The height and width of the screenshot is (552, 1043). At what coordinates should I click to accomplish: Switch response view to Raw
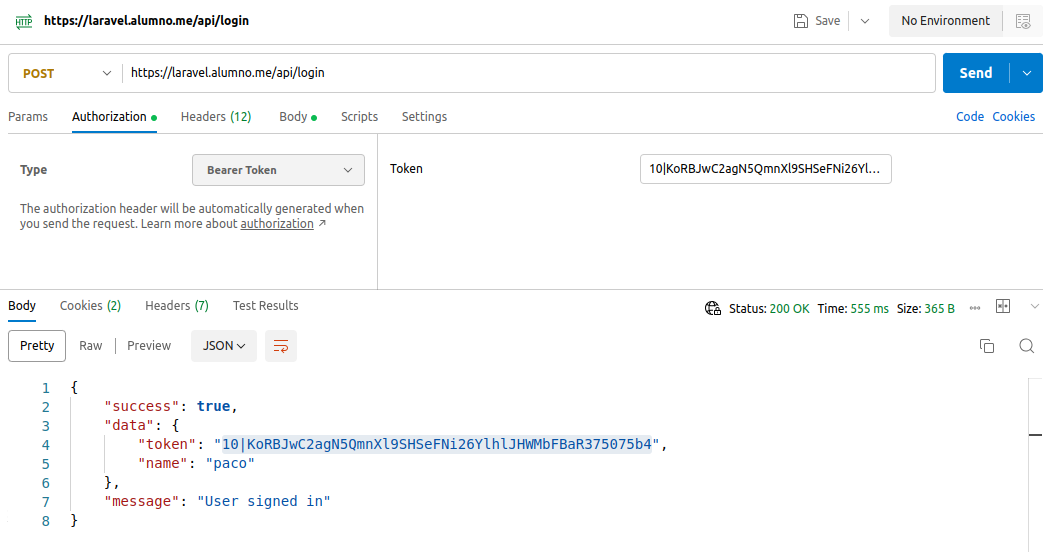pos(90,346)
